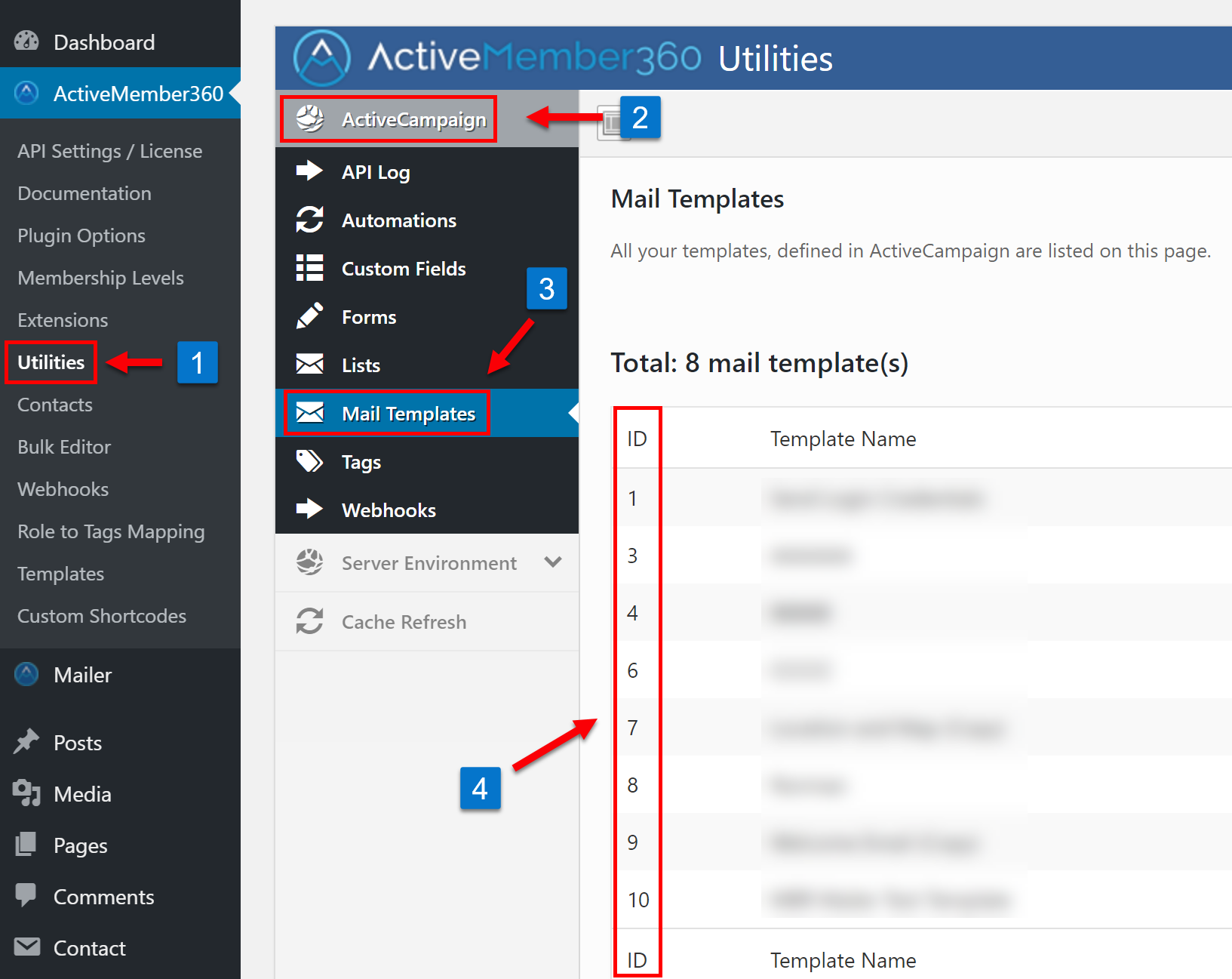Select Forms utility
The width and height of the screenshot is (1232, 979).
point(427,316)
